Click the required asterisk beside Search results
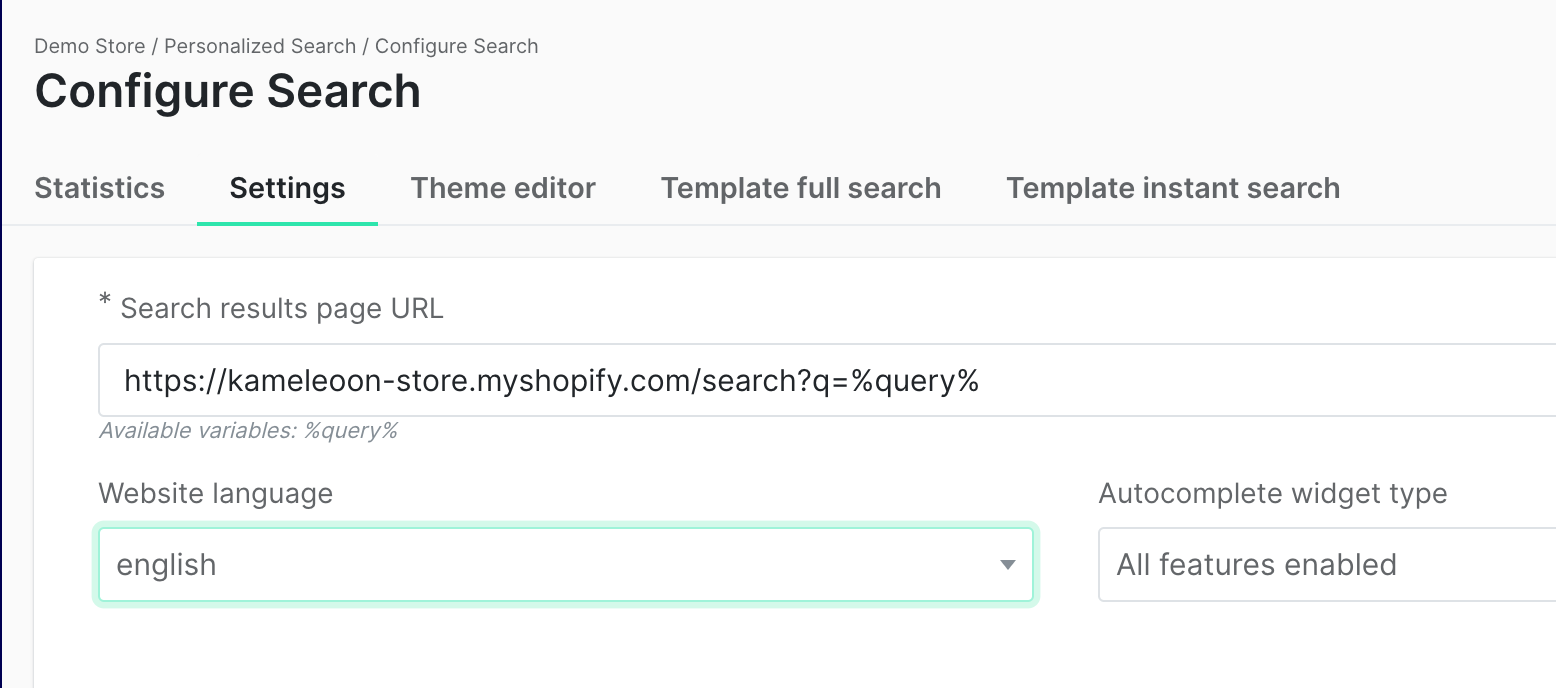Screen dimensions: 1556x688 coord(105,303)
